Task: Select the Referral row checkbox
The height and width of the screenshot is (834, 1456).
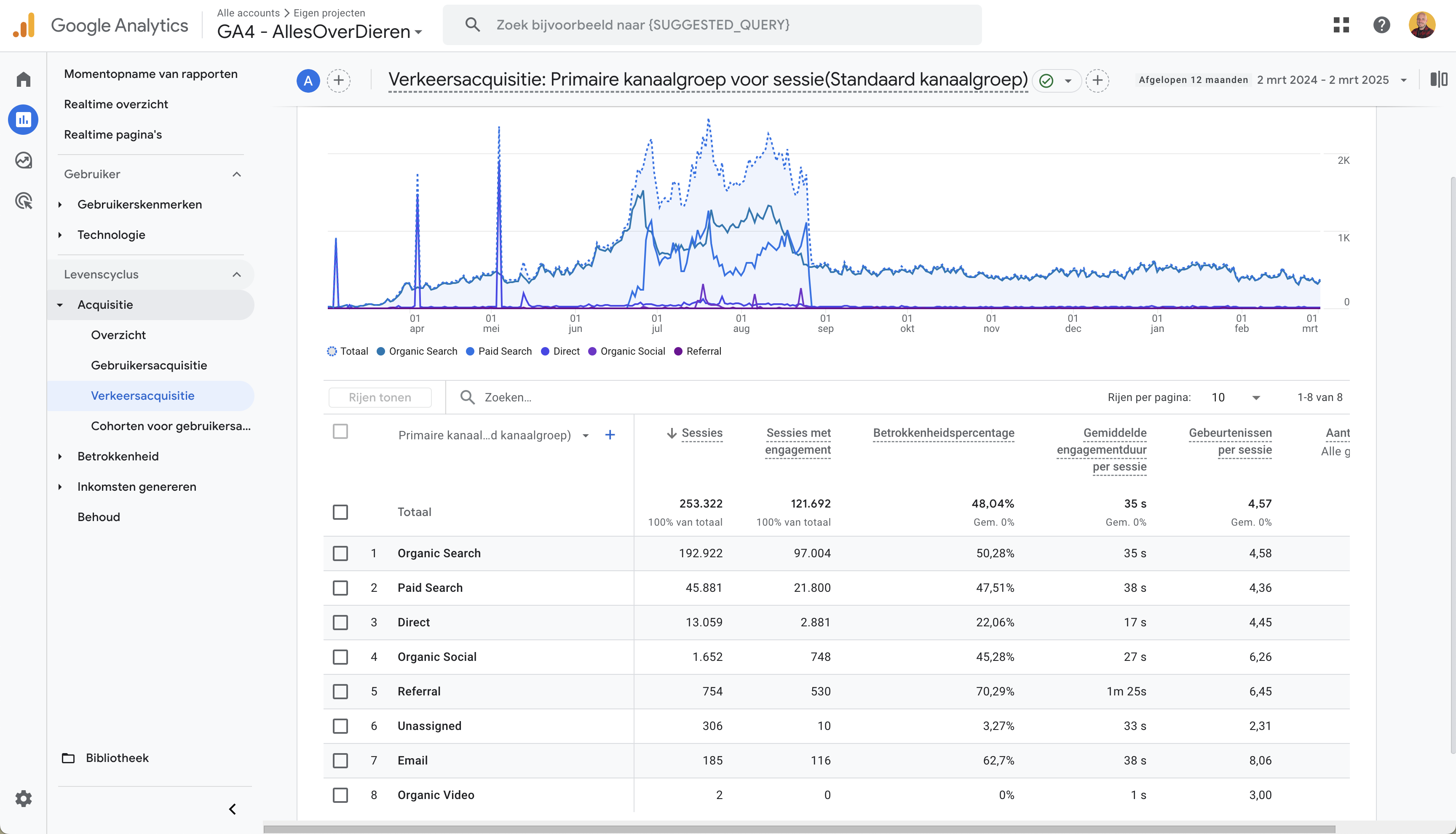Action: [x=340, y=691]
